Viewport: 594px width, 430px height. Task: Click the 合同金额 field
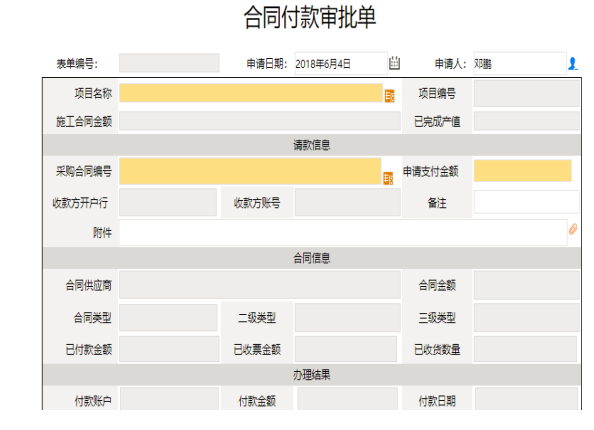526,285
